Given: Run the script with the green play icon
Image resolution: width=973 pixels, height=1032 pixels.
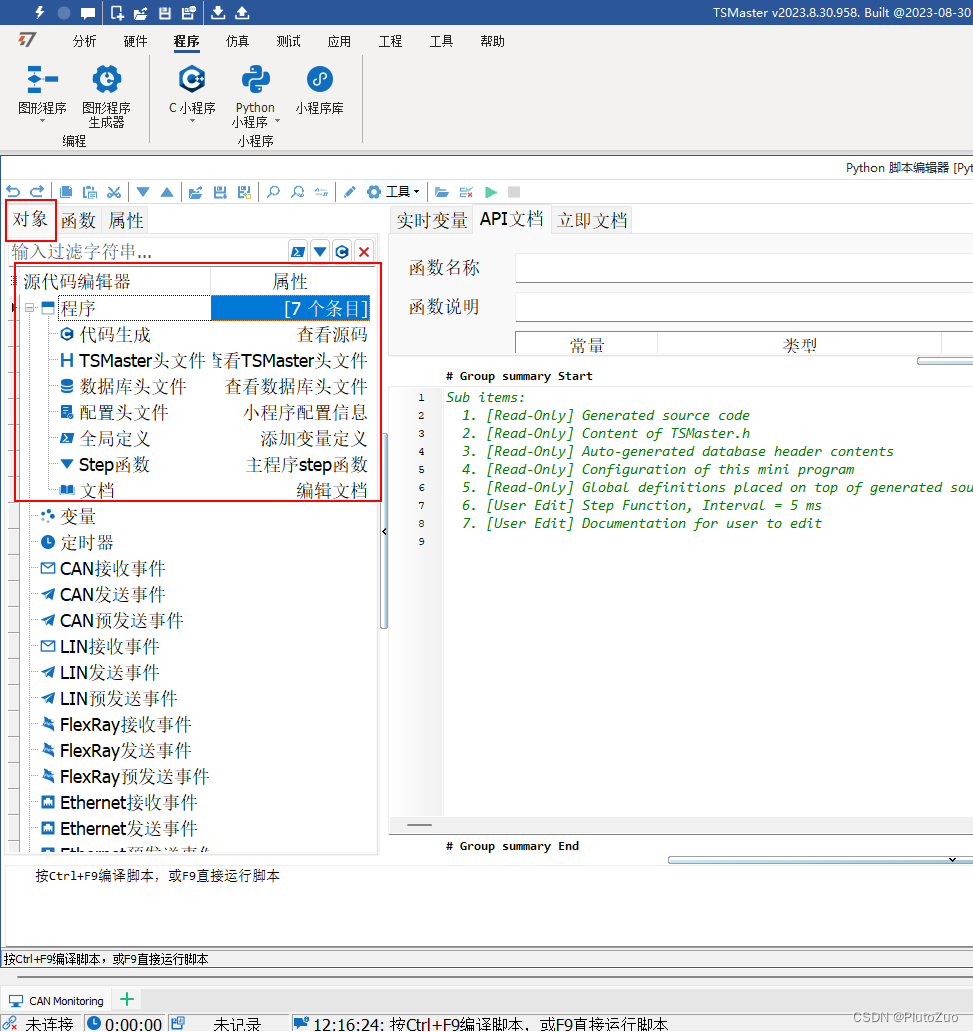Looking at the screenshot, I should 491,191.
